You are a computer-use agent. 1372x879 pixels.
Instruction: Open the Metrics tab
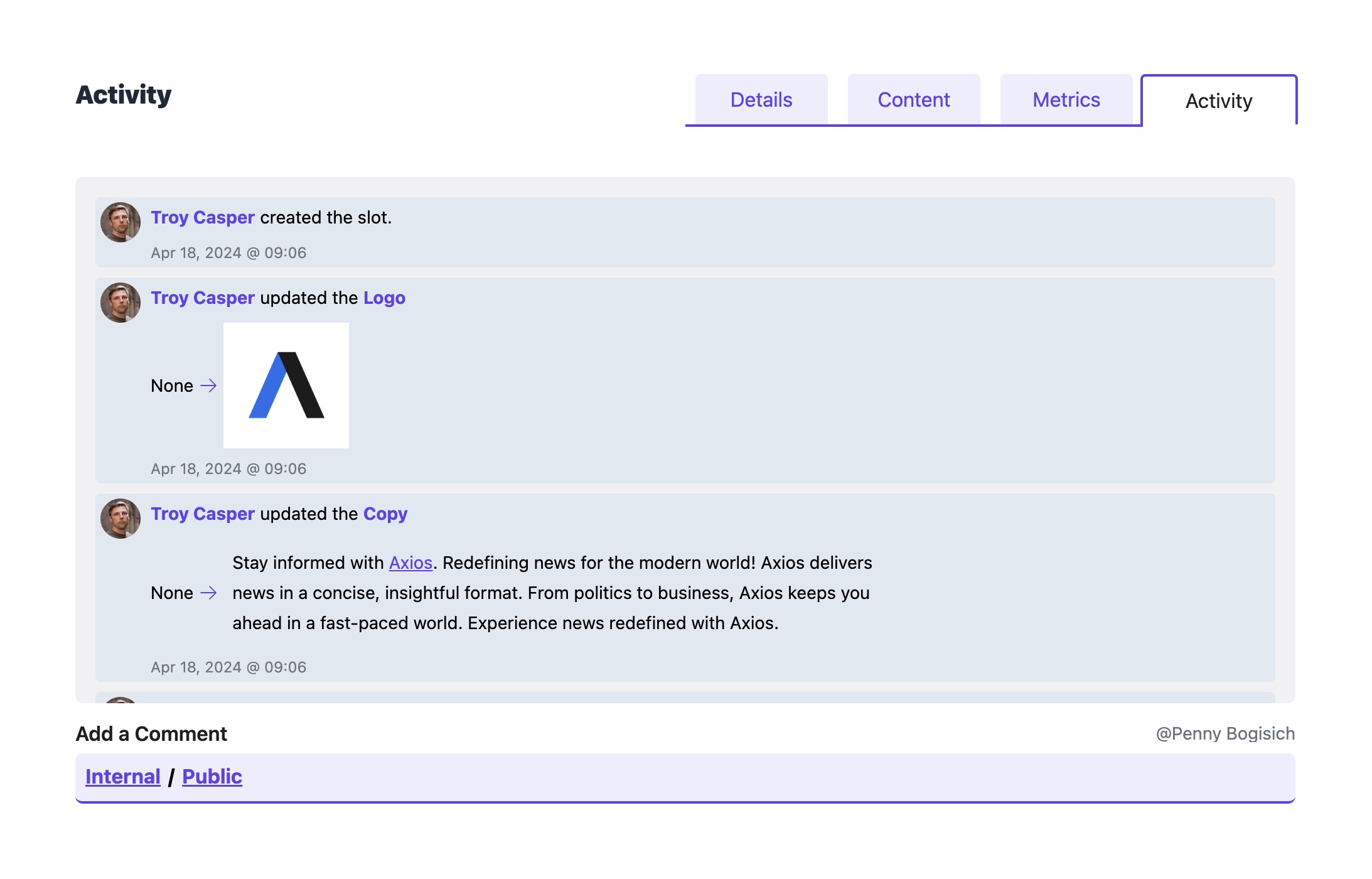[x=1066, y=100]
